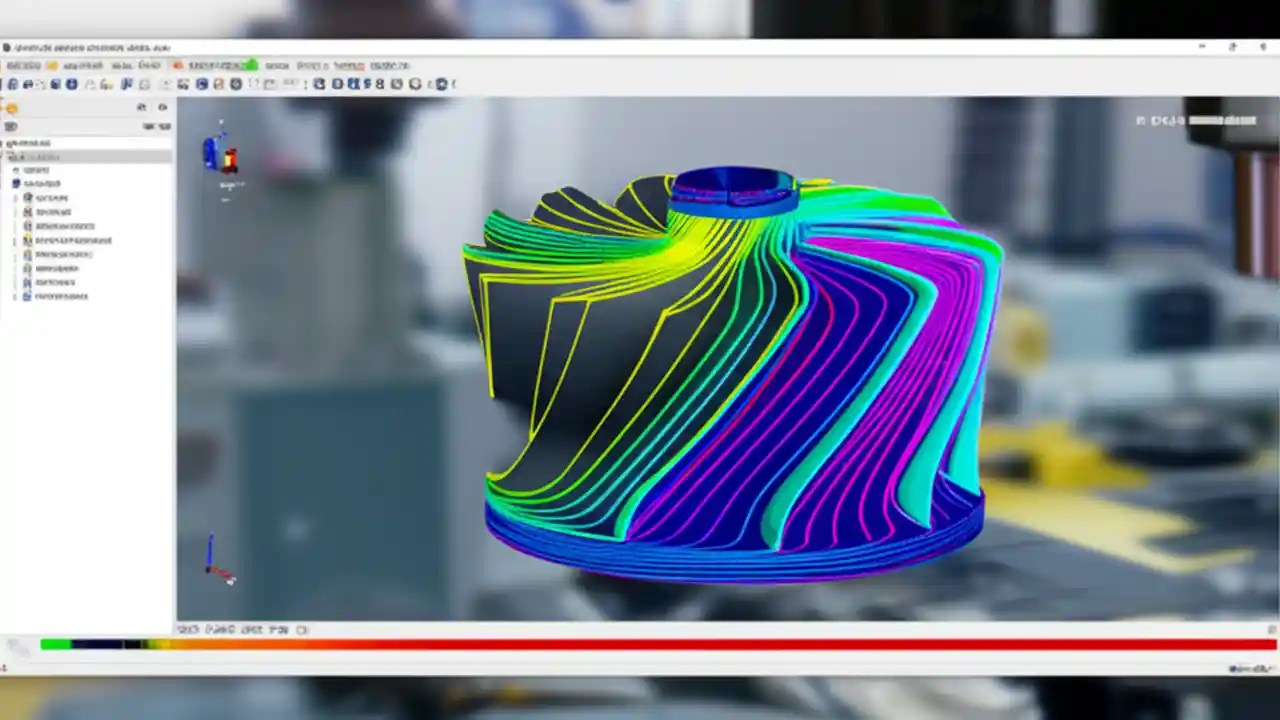Screen dimensions: 1280x720
Task: Click the yellow folder icon above the tree panel
Action: pos(12,106)
